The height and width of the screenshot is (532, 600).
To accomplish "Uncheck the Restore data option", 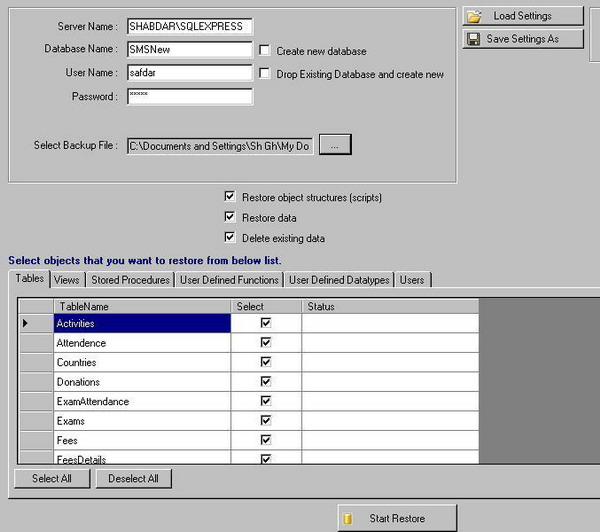I will tap(231, 217).
